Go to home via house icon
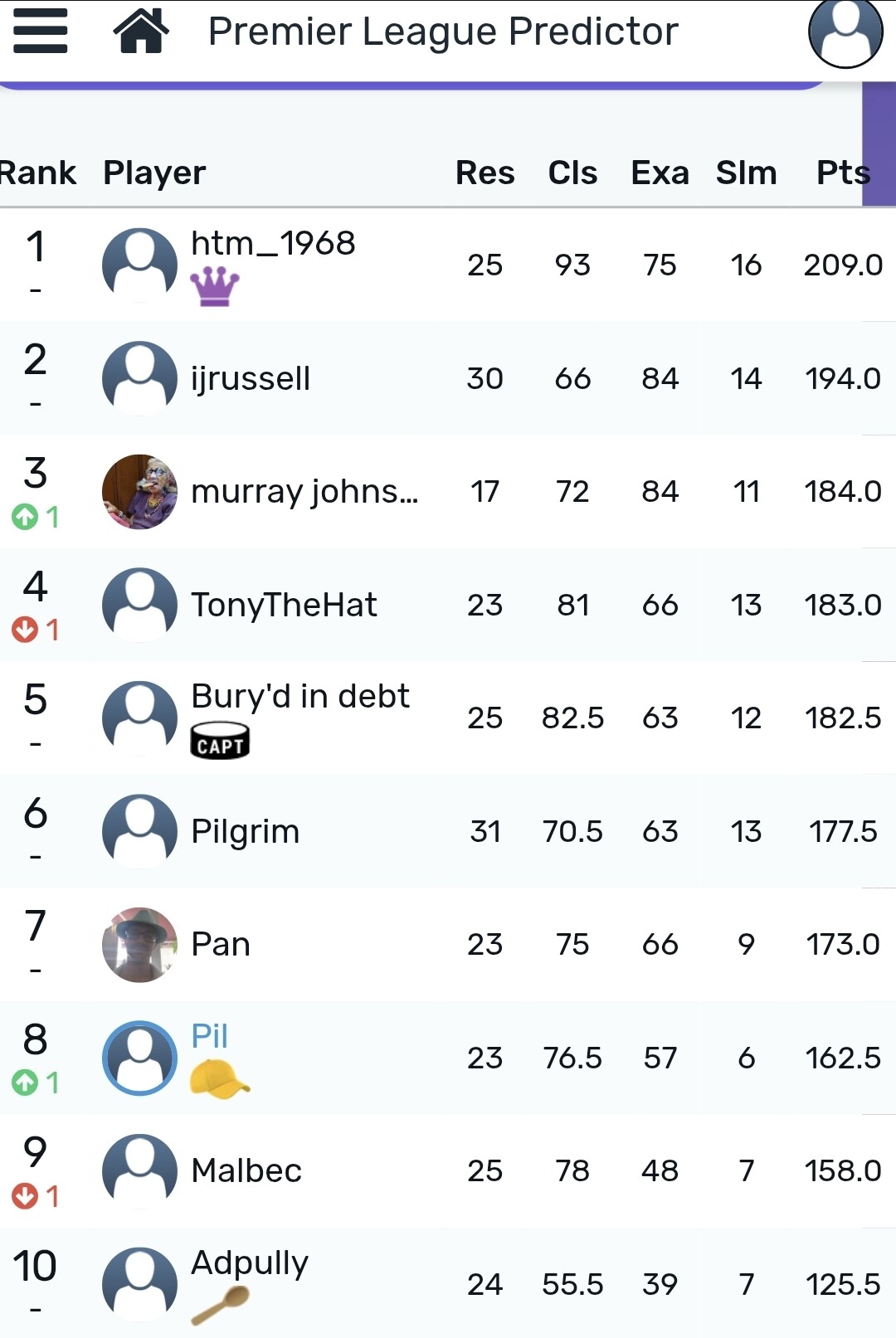 click(x=141, y=32)
